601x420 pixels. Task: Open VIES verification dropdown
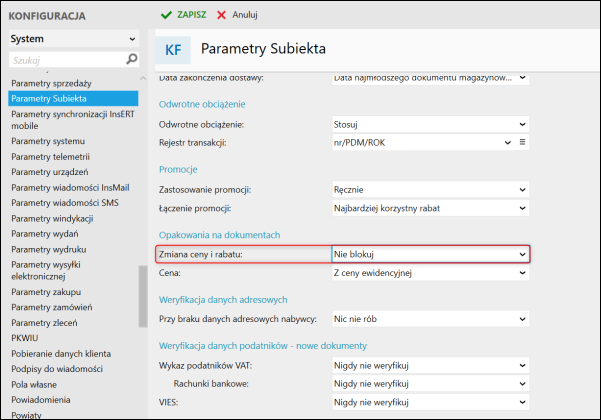click(430, 402)
